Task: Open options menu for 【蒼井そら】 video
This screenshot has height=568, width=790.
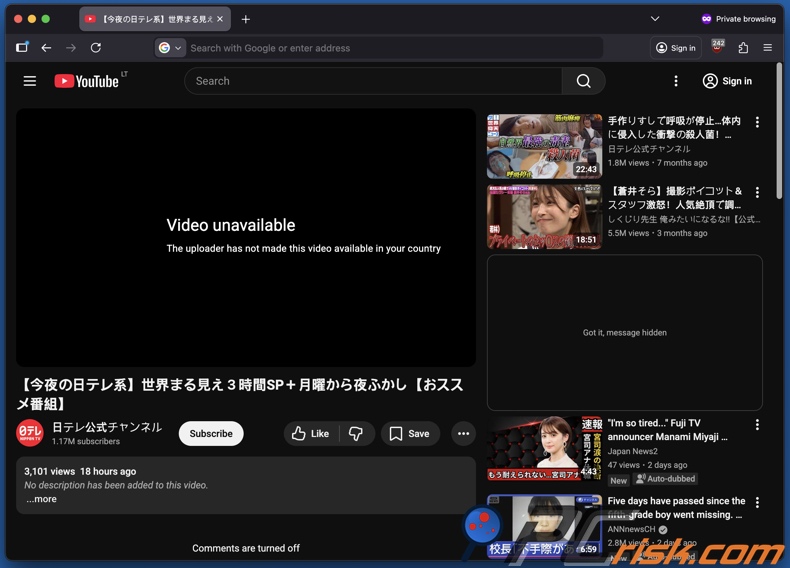Action: click(x=757, y=192)
